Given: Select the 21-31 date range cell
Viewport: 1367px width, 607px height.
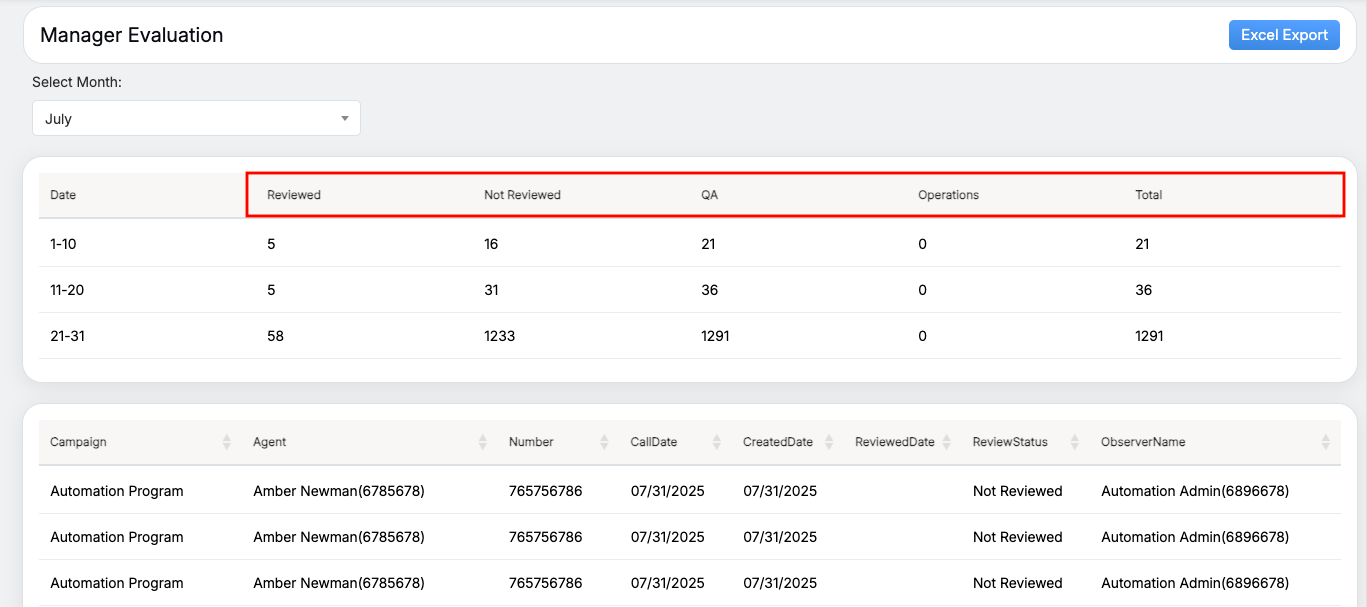Looking at the screenshot, I should pos(66,336).
